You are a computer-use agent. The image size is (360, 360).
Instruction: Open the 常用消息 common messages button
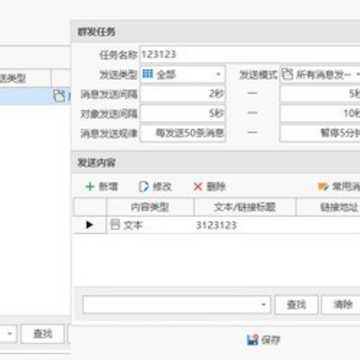(339, 187)
